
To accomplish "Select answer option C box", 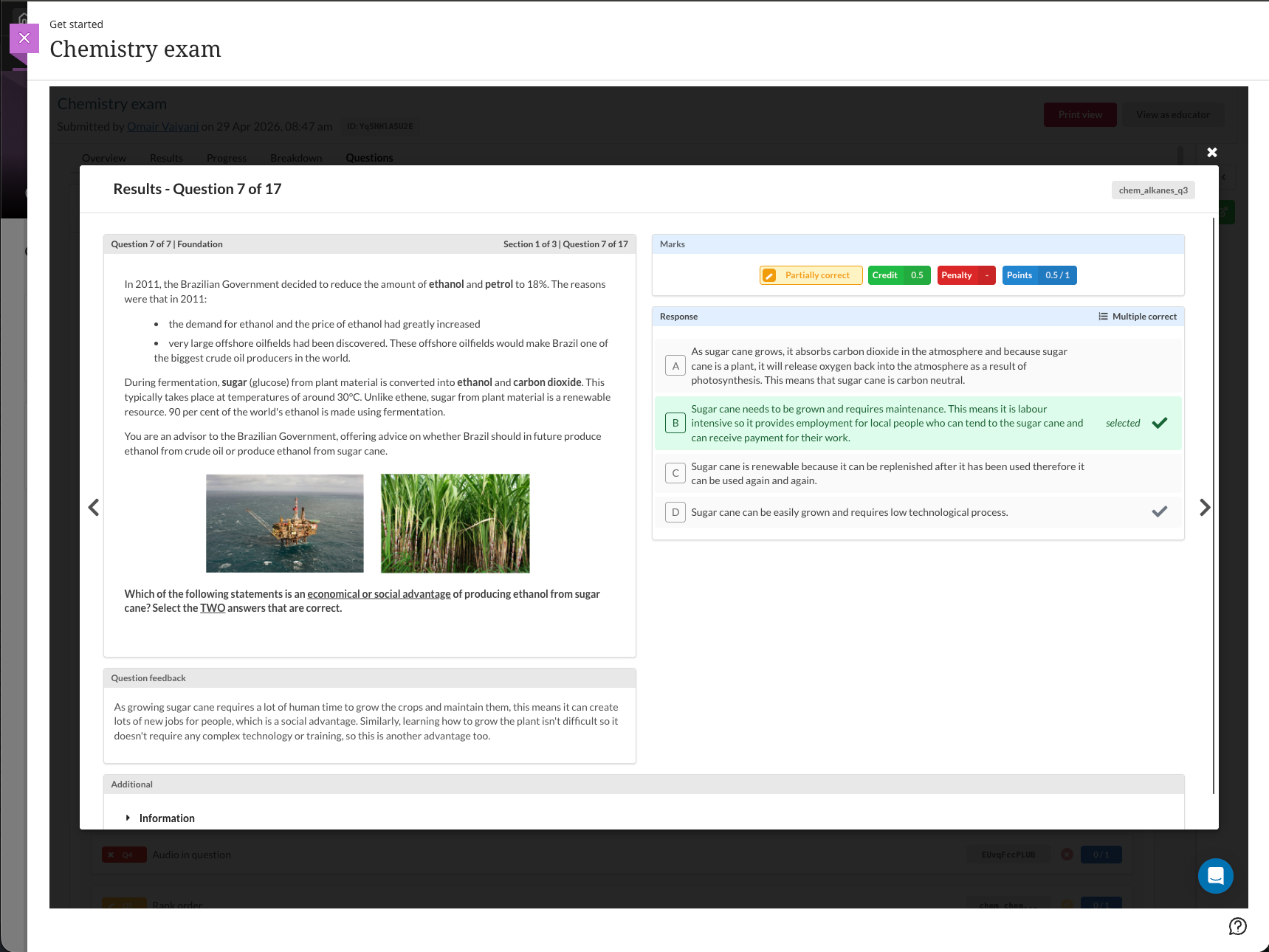I will 675,473.
